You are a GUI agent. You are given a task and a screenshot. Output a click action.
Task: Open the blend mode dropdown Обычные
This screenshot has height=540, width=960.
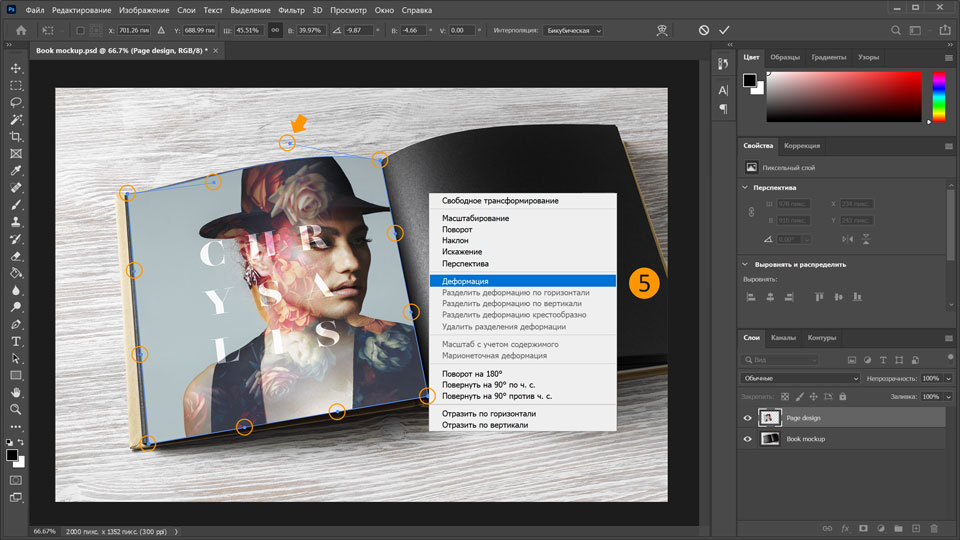[x=800, y=379]
